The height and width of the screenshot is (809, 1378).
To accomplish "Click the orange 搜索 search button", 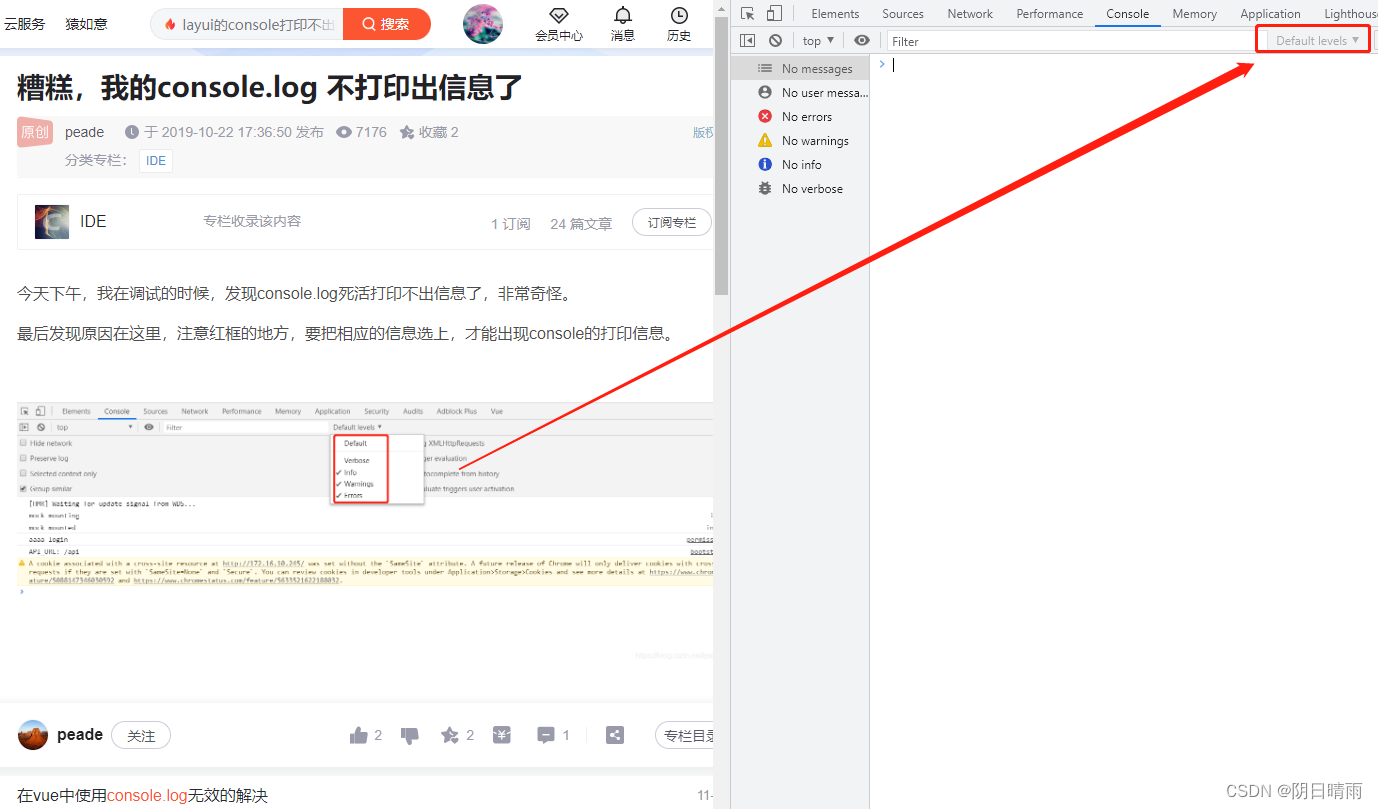I will (386, 24).
